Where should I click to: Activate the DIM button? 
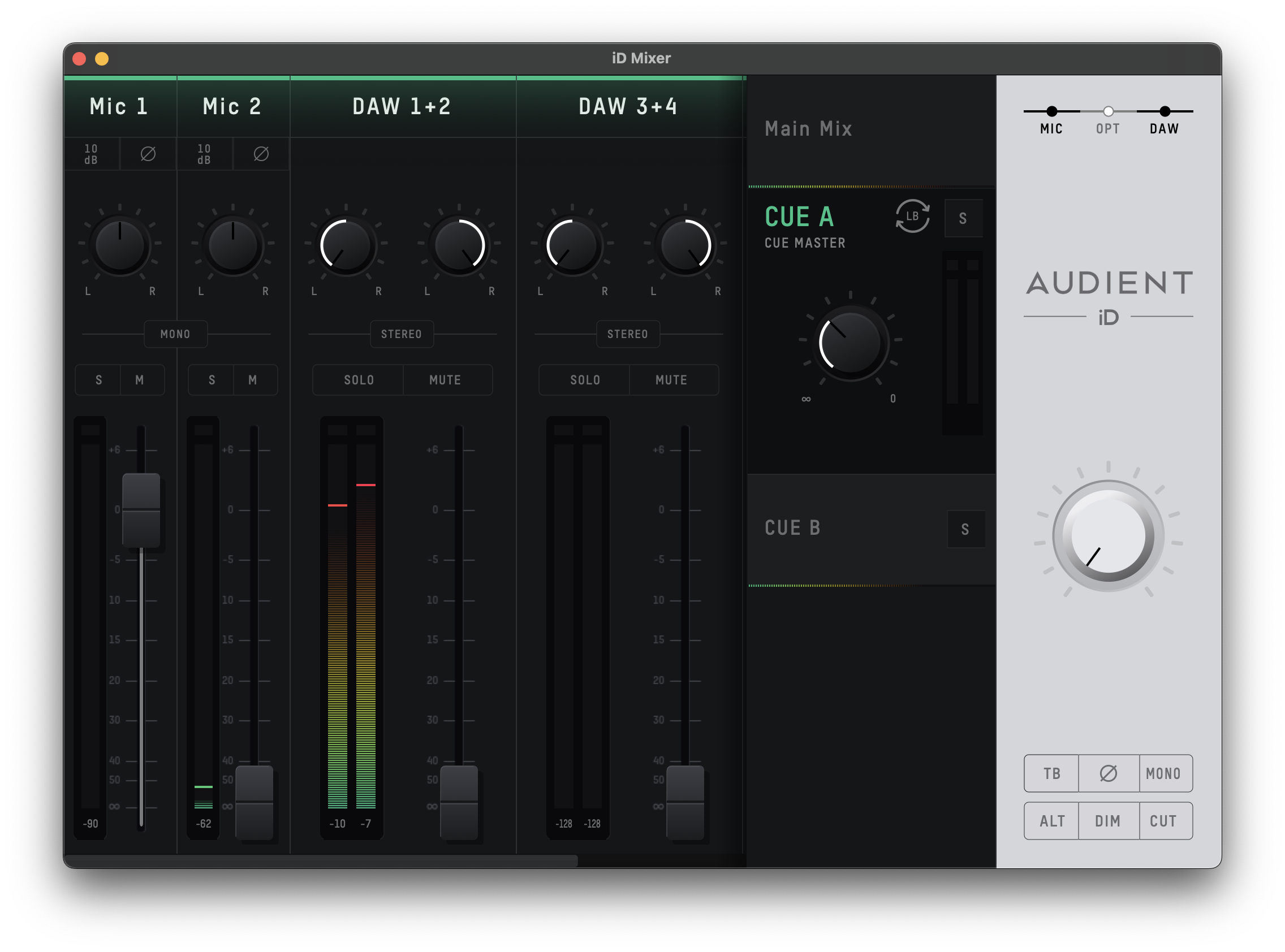tap(1108, 821)
